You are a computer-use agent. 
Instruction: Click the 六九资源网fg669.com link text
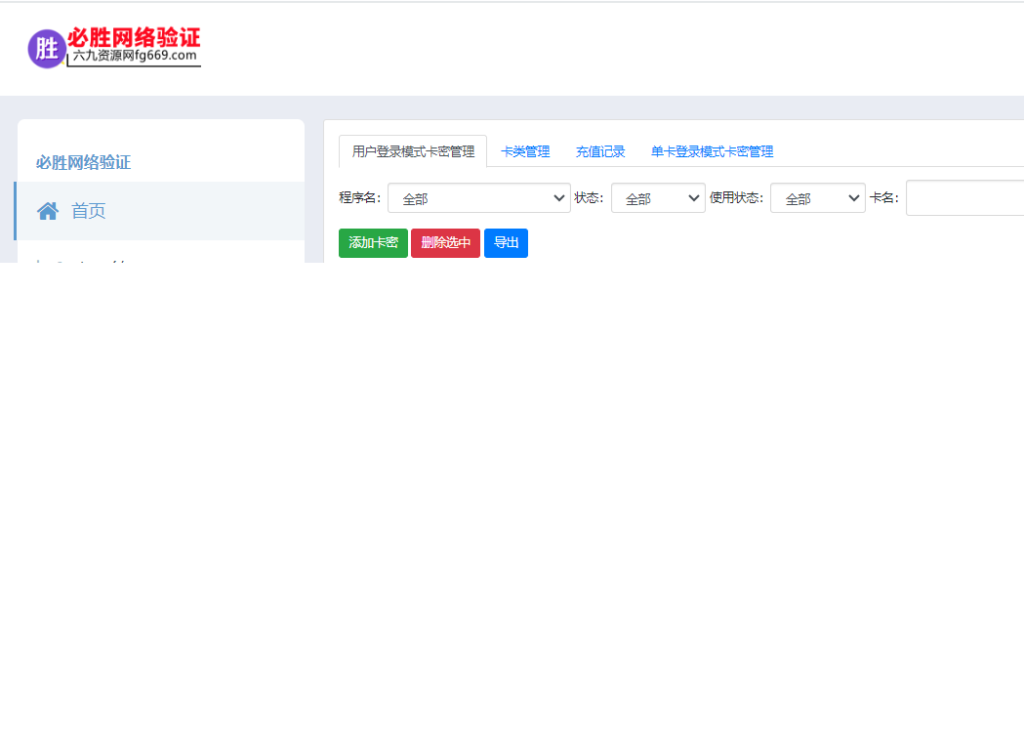click(131, 55)
